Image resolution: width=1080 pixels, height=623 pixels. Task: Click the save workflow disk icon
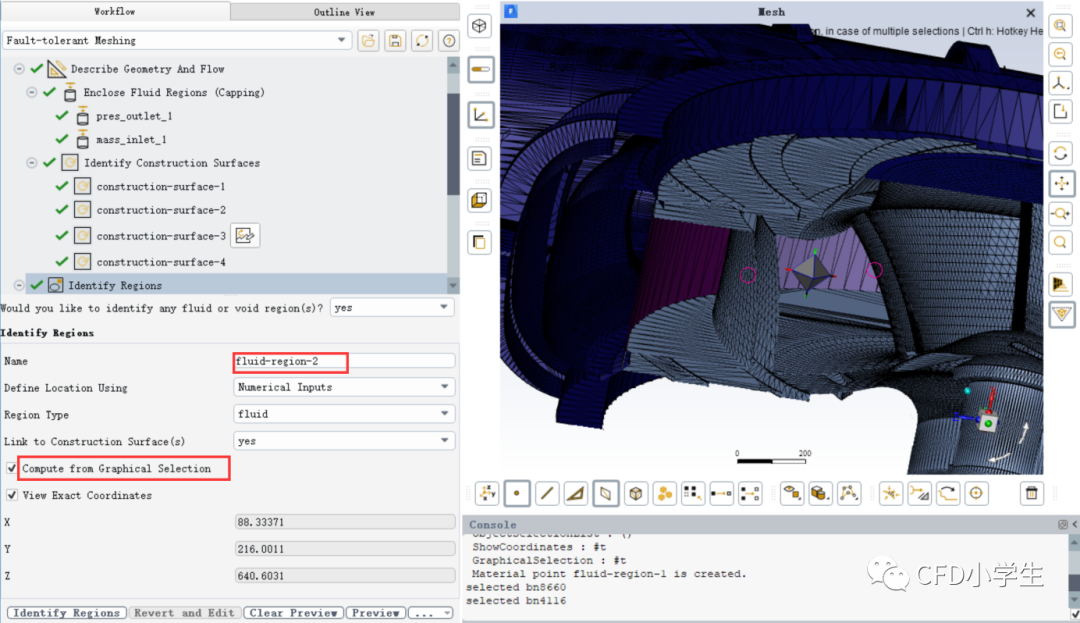point(395,41)
